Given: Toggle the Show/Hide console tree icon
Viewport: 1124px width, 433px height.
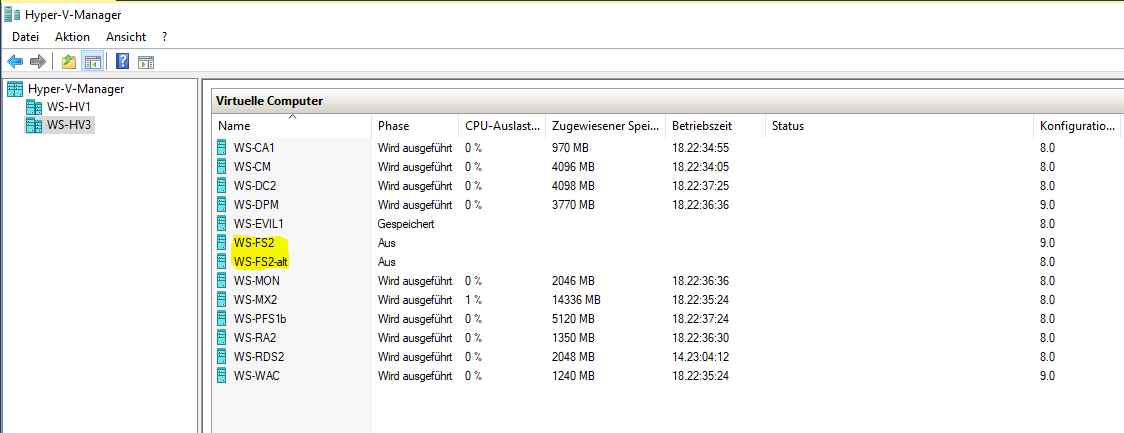Looking at the screenshot, I should [x=92, y=62].
